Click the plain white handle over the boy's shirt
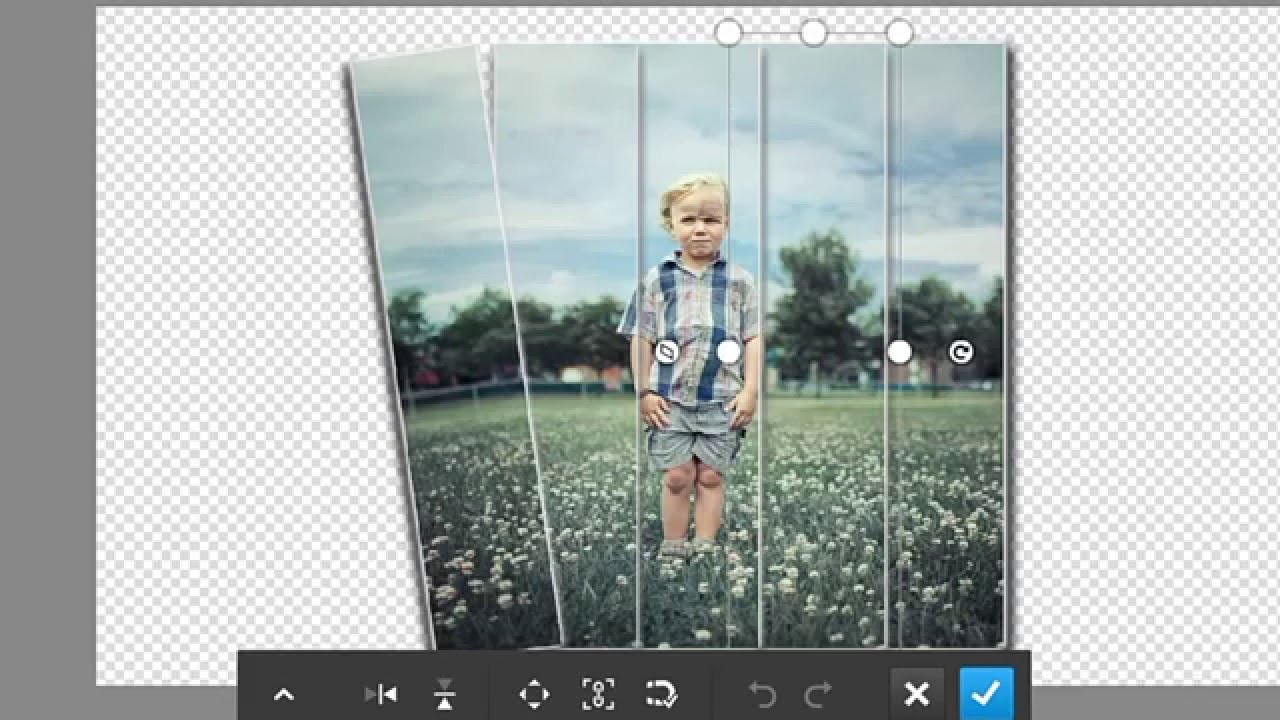Image resolution: width=1280 pixels, height=720 pixels. pos(729,352)
